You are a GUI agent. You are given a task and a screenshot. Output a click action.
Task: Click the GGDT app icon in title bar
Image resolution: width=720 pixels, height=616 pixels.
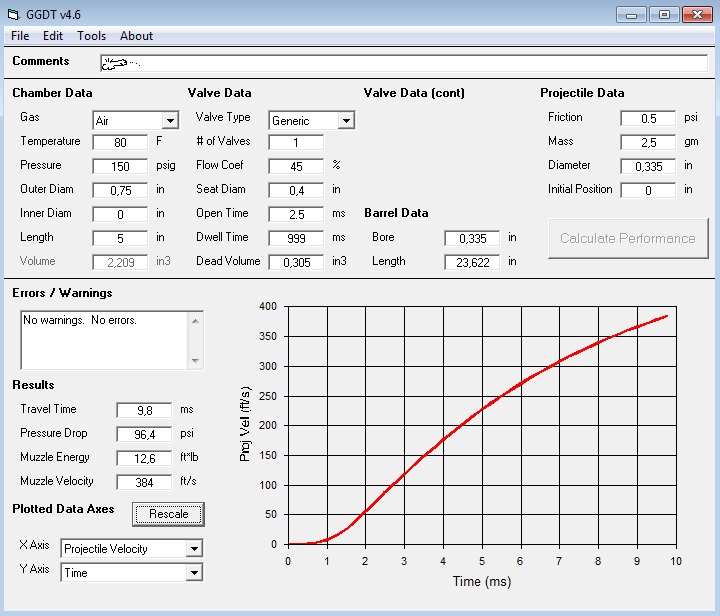[12, 14]
